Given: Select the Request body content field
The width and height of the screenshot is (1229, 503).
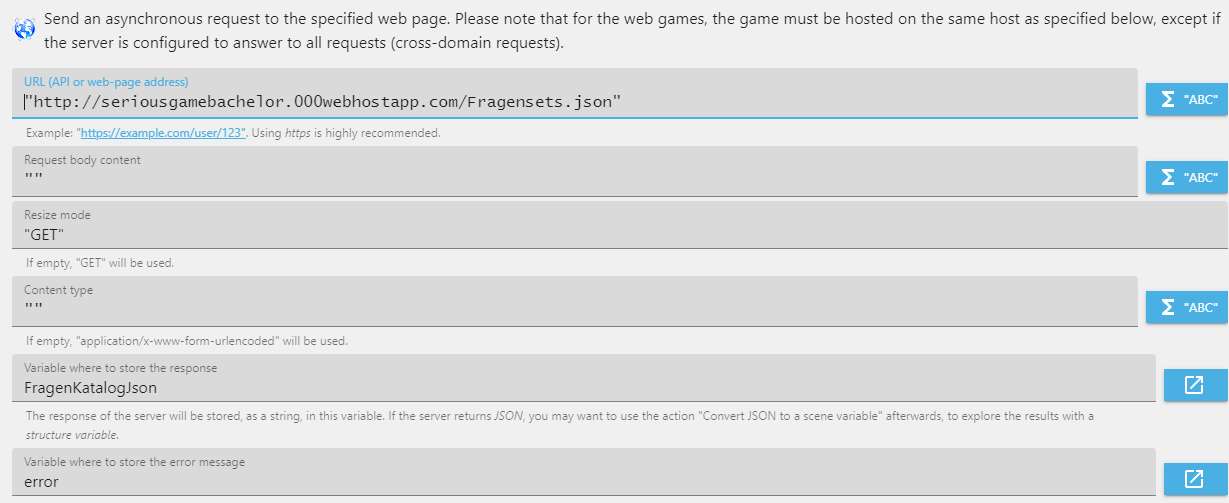Looking at the screenshot, I should click(x=575, y=171).
